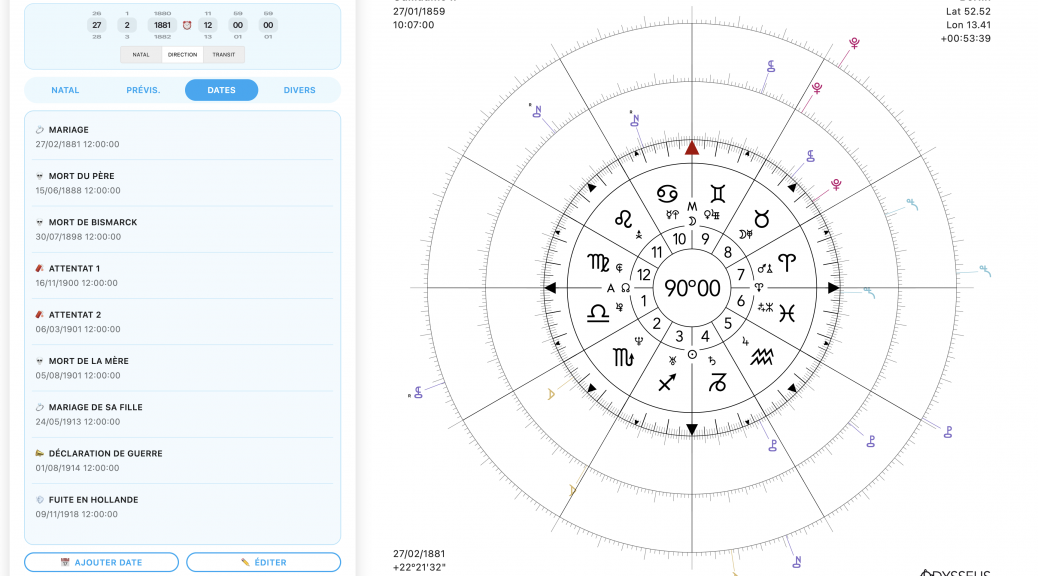Image resolution: width=1038 pixels, height=576 pixels.
Task: Select the Scorpio glyph in the wheel
Action: (x=624, y=357)
